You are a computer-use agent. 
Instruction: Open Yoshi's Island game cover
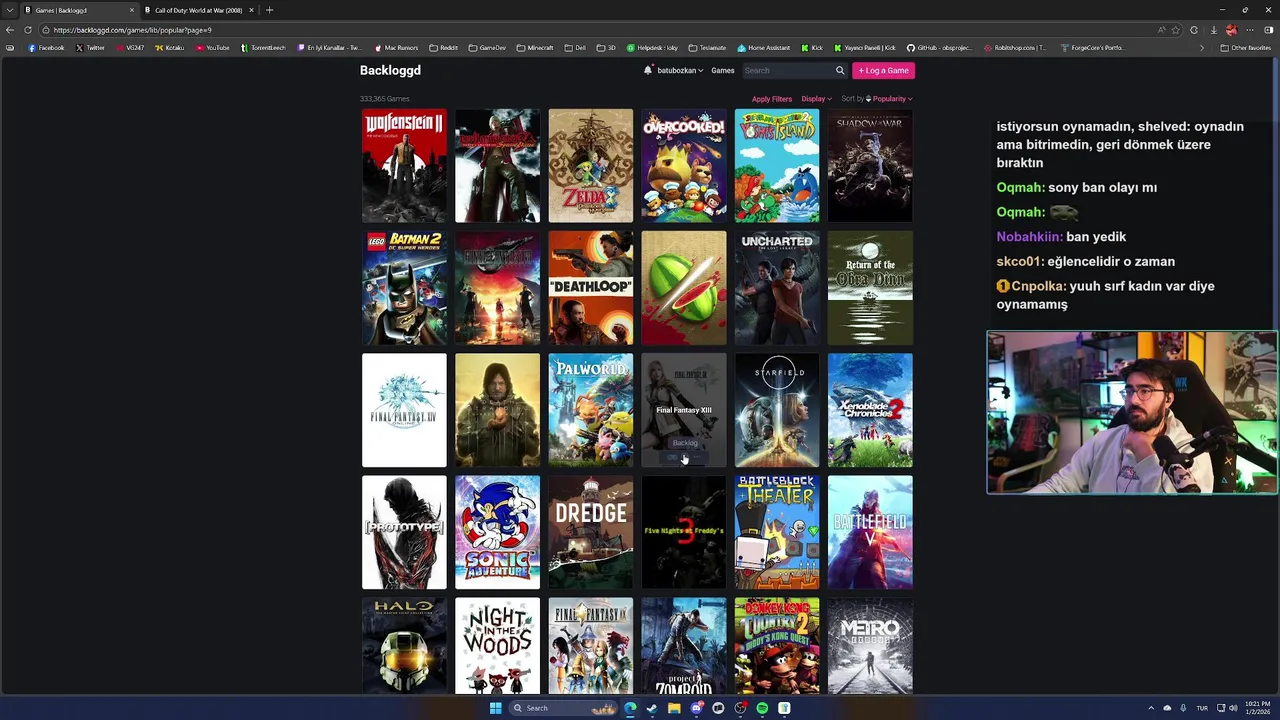[777, 166]
